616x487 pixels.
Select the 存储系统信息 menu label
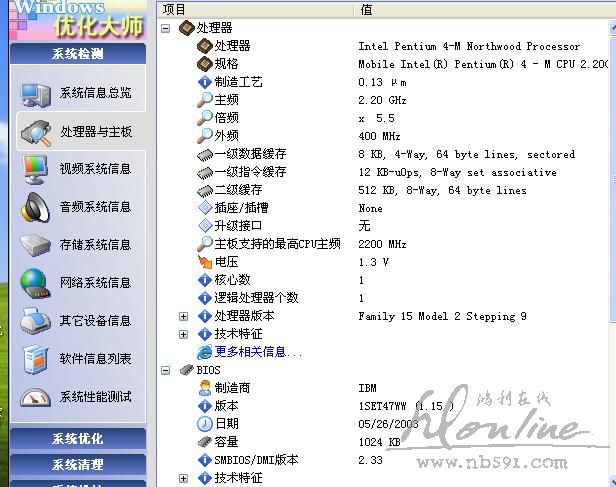click(95, 245)
